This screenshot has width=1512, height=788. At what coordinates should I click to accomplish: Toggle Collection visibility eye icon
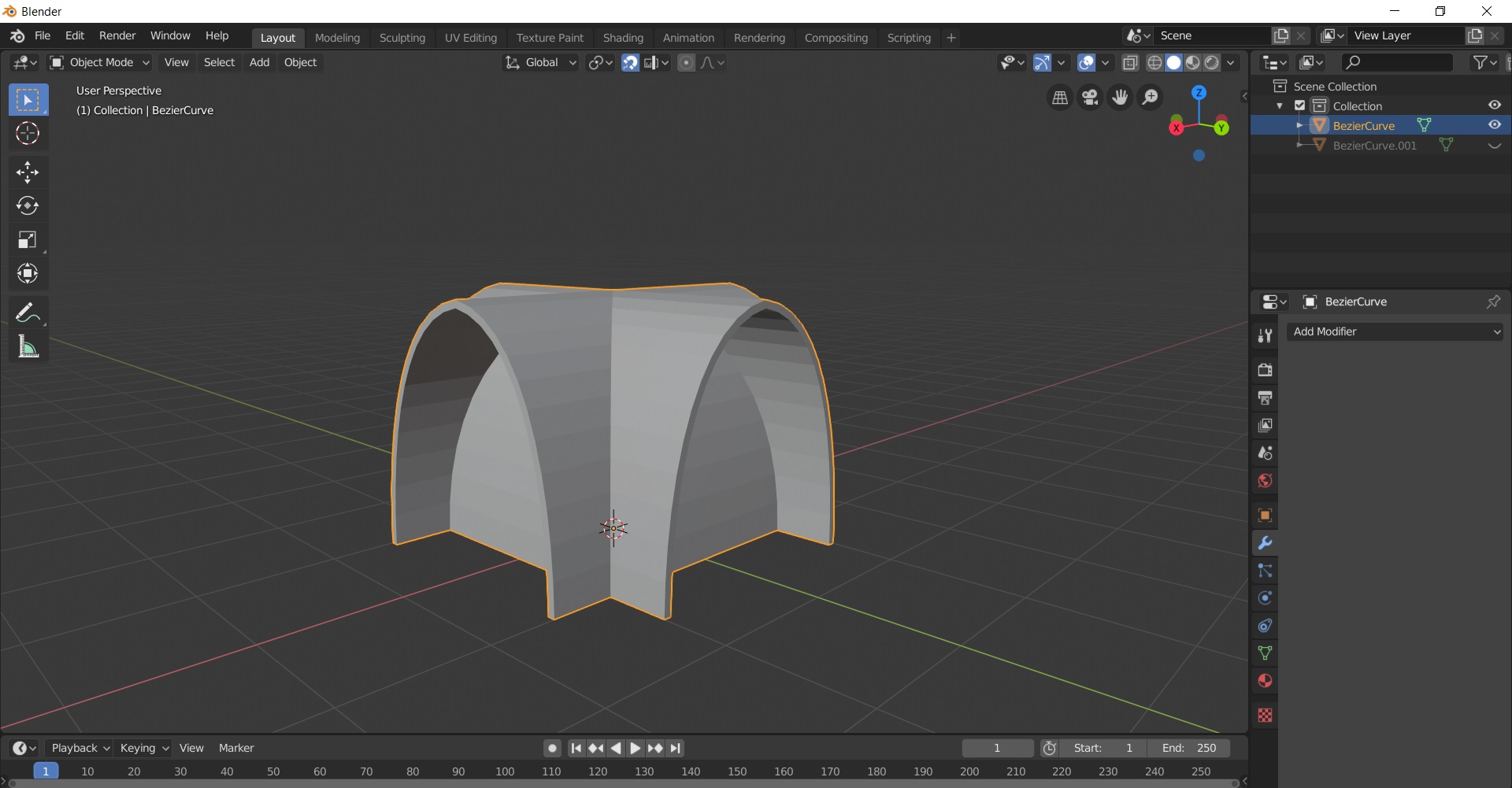[x=1494, y=105]
